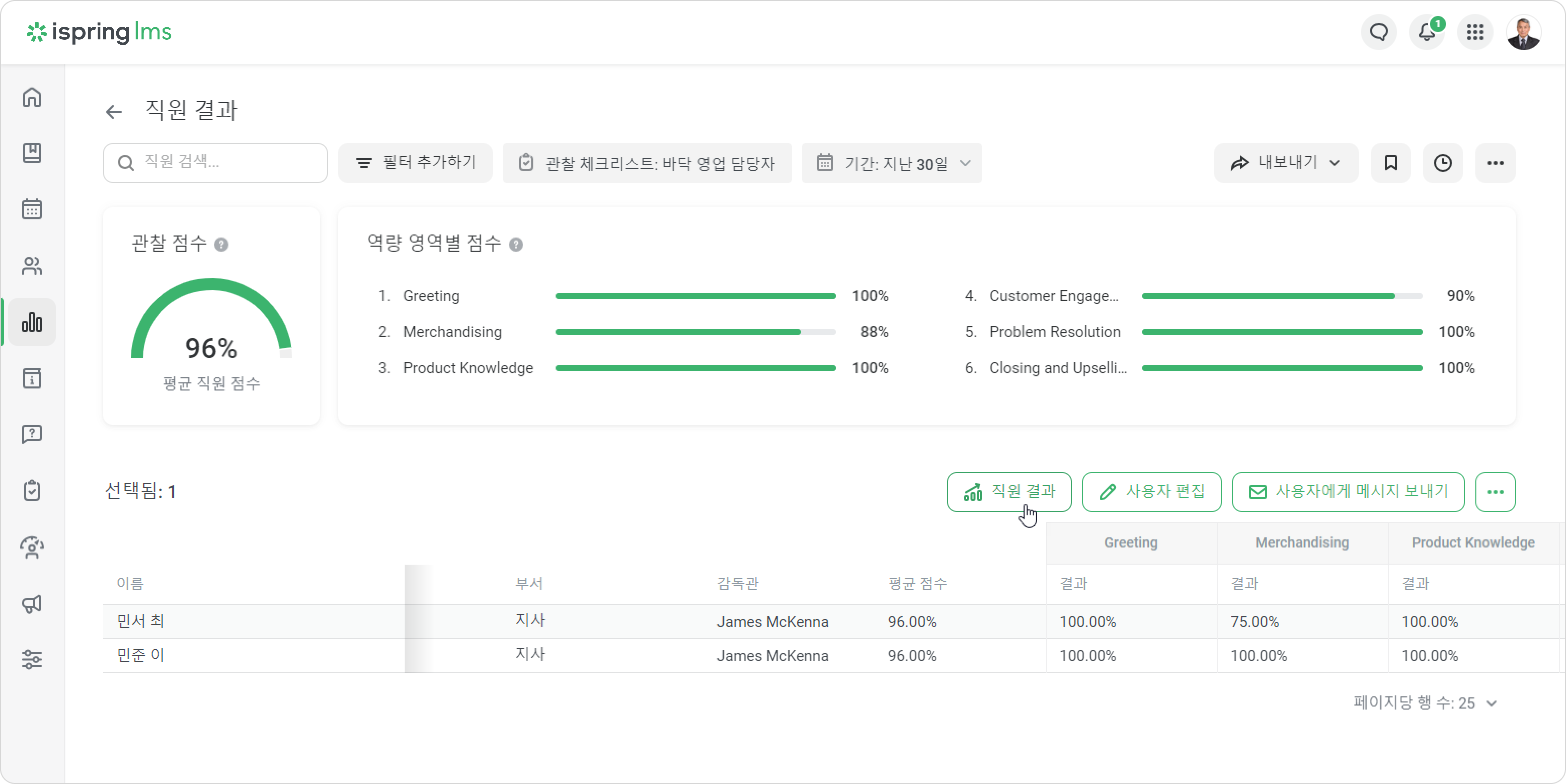The image size is (1566, 784).
Task: Open the reports bar chart sidebar icon
Action: pyautogui.click(x=32, y=322)
